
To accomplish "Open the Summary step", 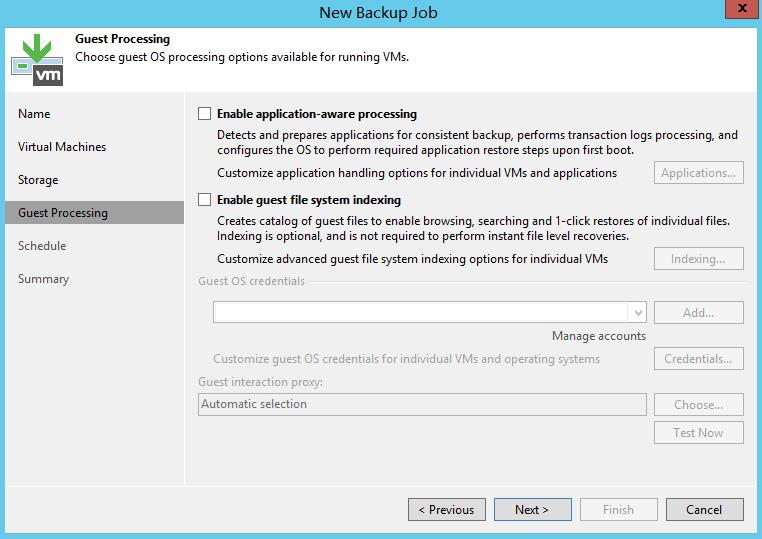I will (43, 279).
